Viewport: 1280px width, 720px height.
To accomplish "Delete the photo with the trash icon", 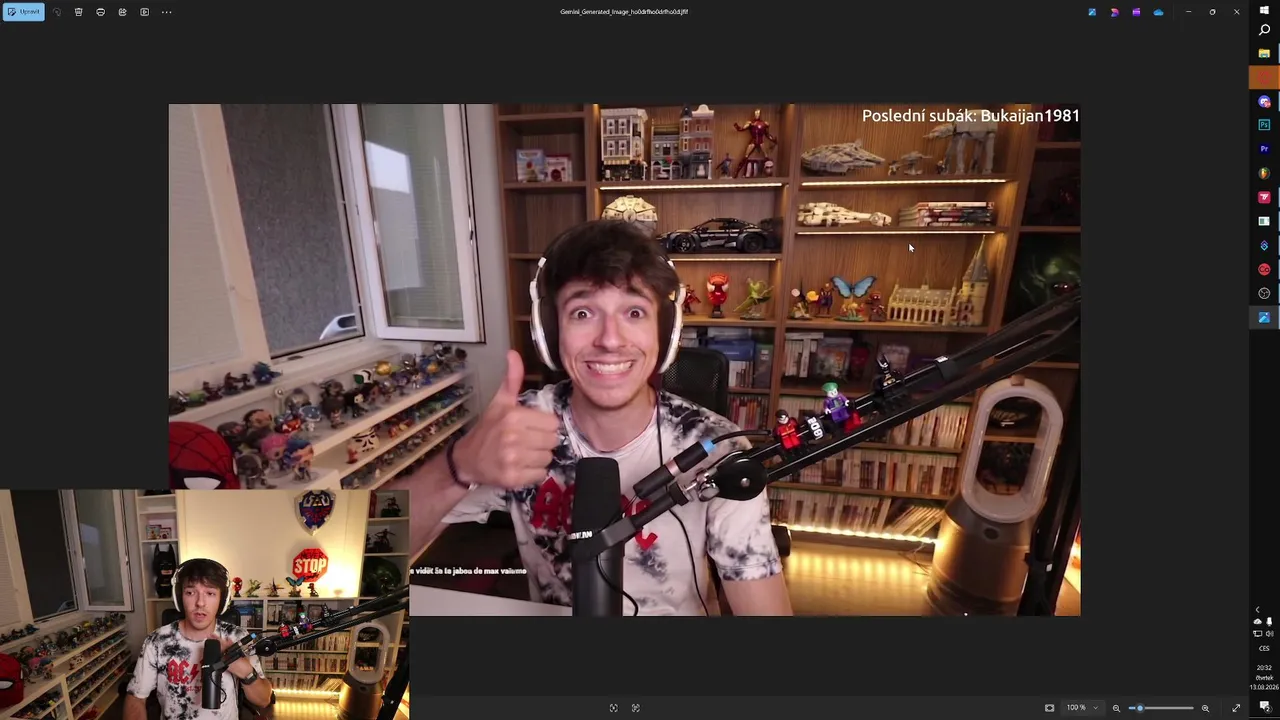I will (78, 12).
